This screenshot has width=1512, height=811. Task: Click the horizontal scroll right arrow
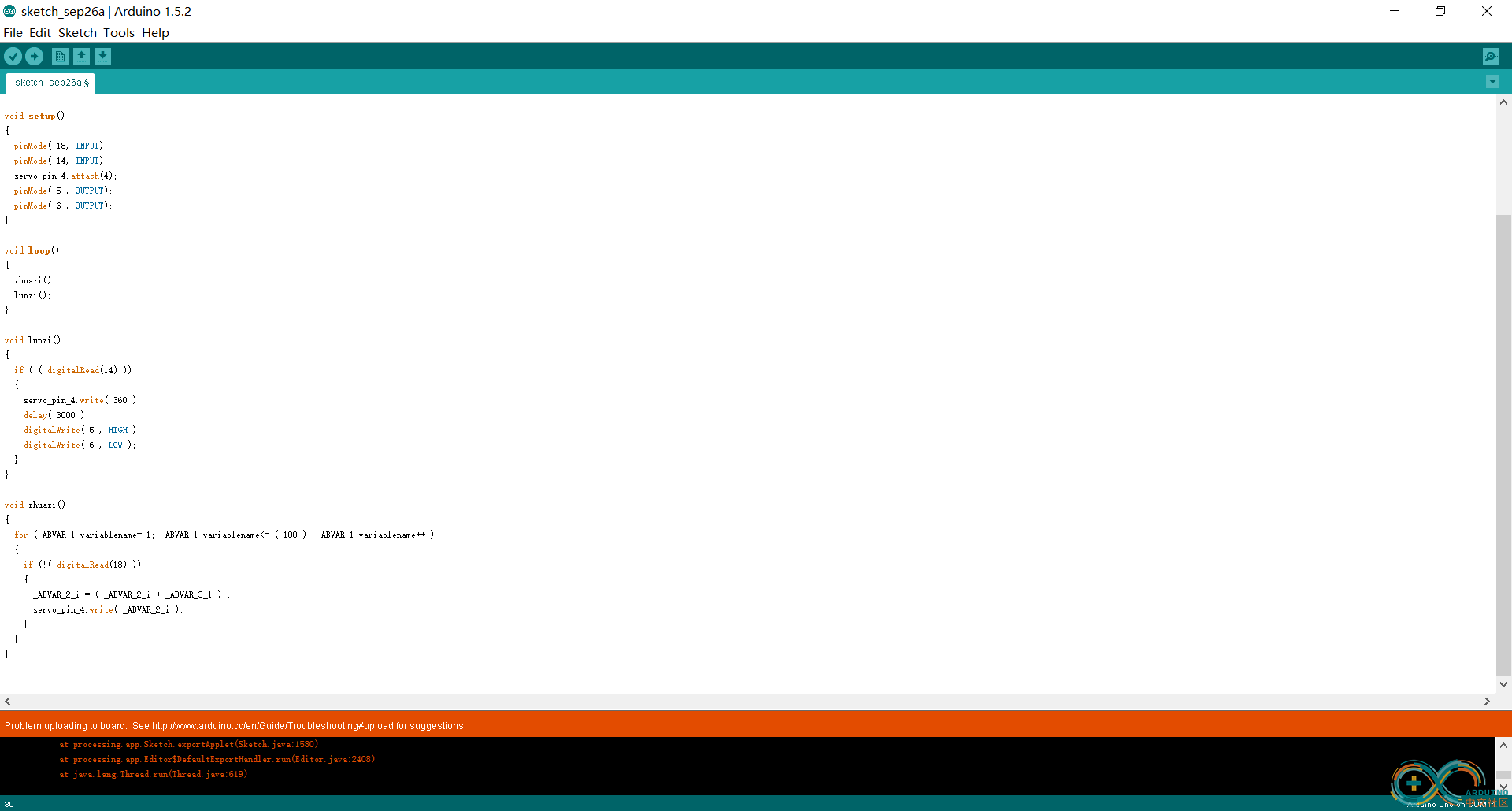(1487, 701)
